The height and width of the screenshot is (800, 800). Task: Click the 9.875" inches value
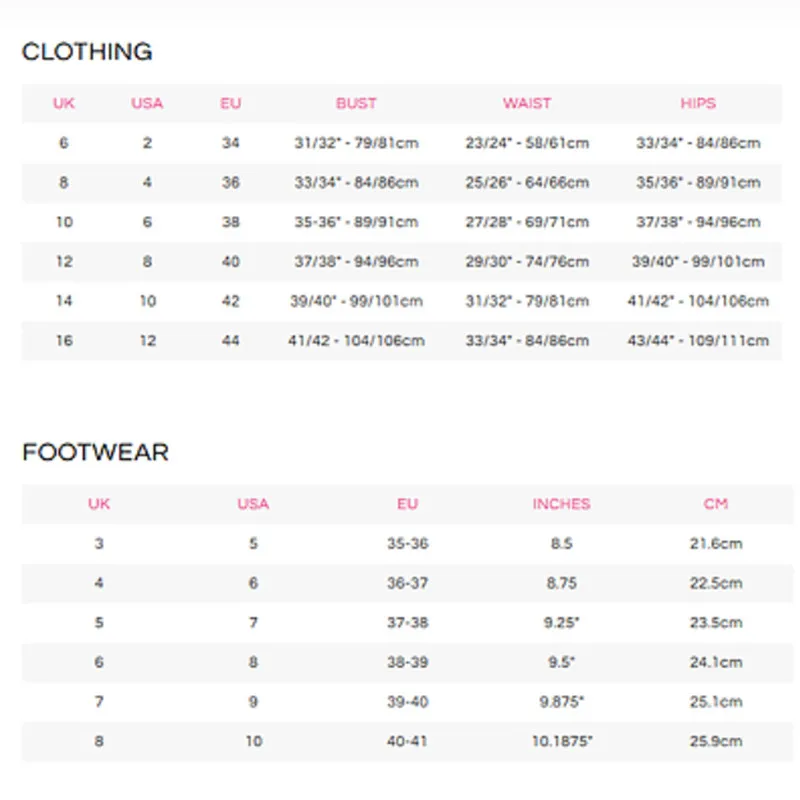(x=561, y=702)
